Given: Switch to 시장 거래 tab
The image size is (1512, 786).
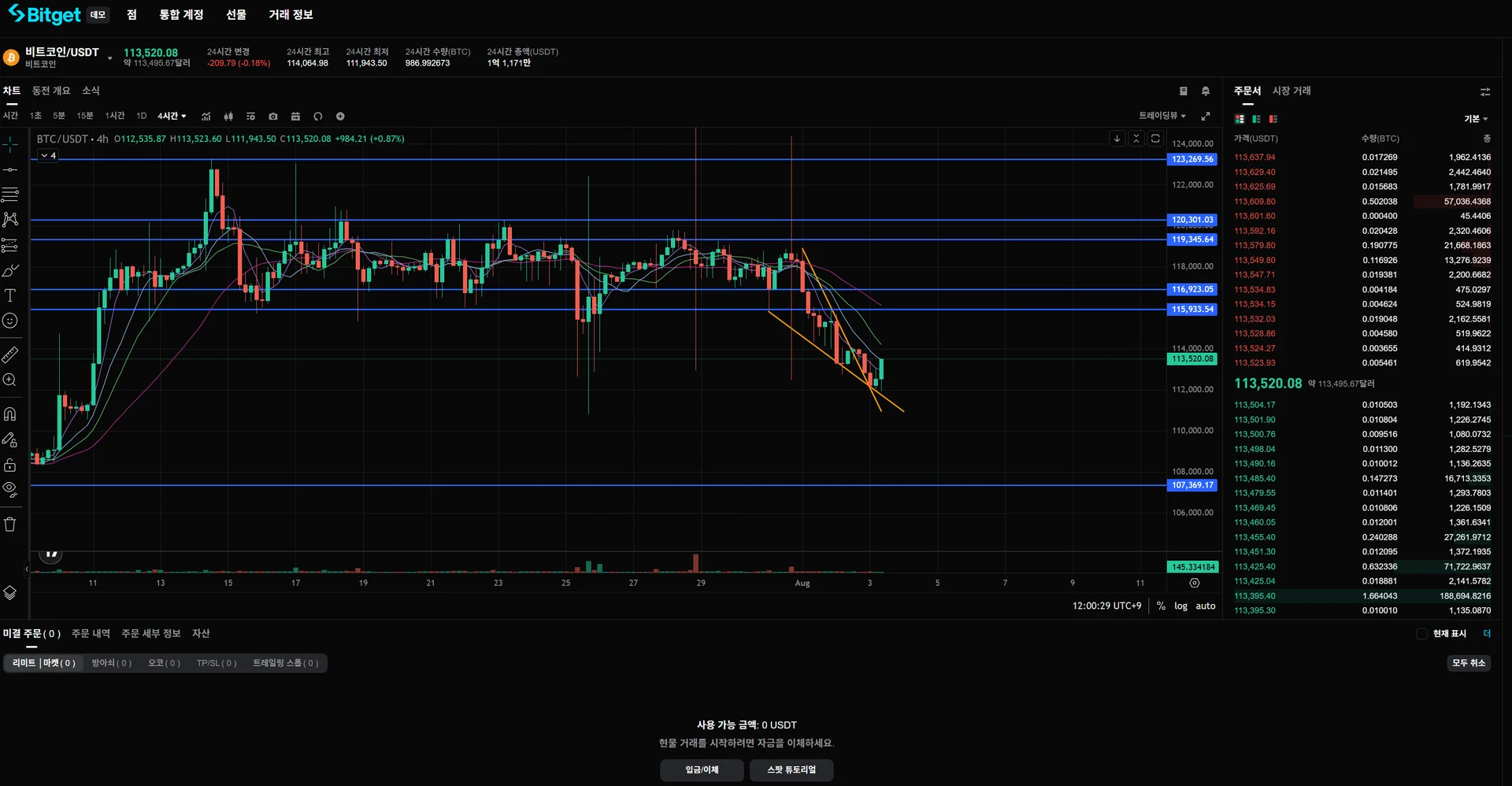Looking at the screenshot, I should (x=1291, y=91).
